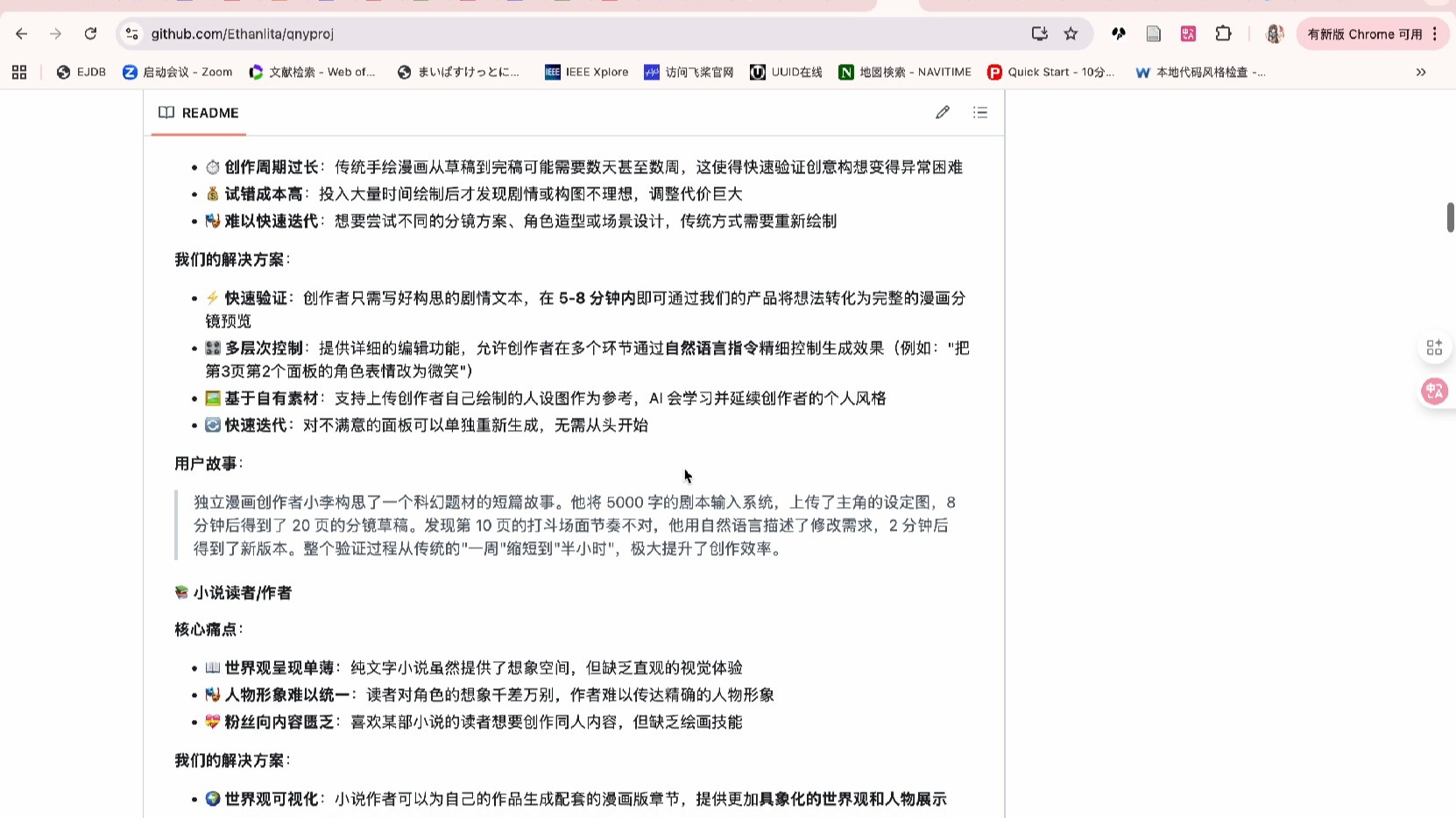1456x818 pixels.
Task: Click the floating pink translate side icon
Action: [1434, 391]
